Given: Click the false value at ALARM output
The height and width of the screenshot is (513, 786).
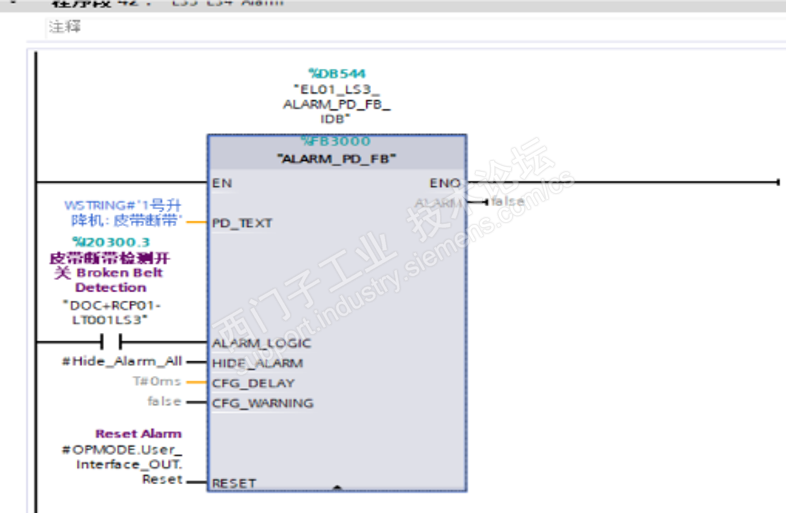Looking at the screenshot, I should 507,202.
